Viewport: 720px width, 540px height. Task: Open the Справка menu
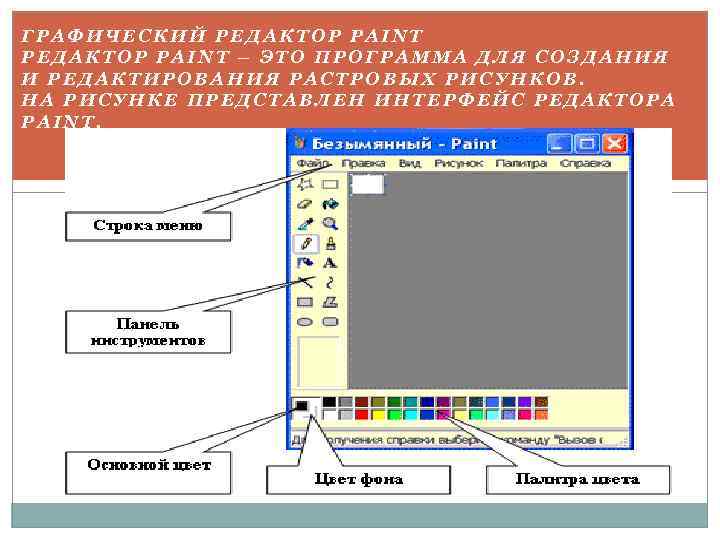tap(585, 163)
